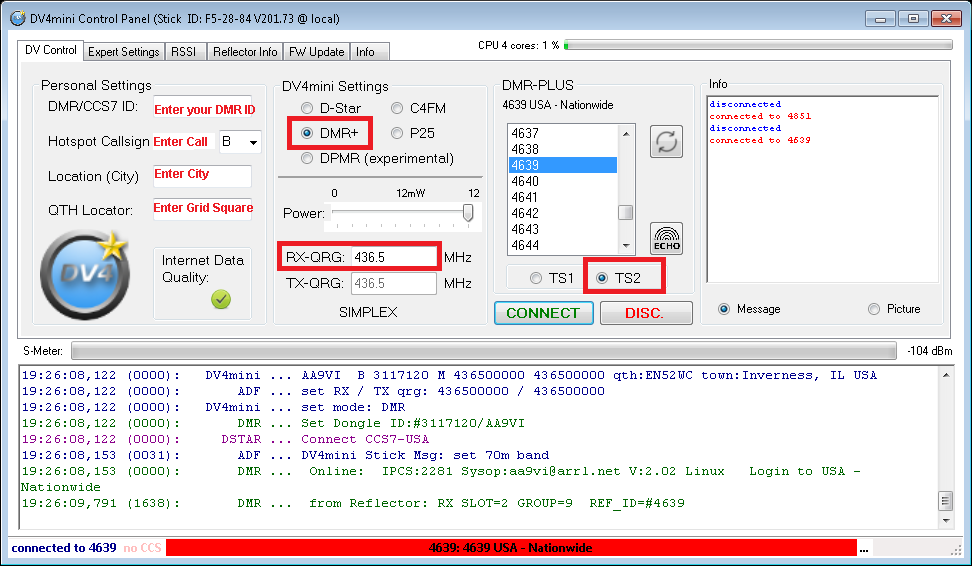This screenshot has width=972, height=566.
Task: Select reflector 4643 in the list
Action: pyautogui.click(x=563, y=229)
